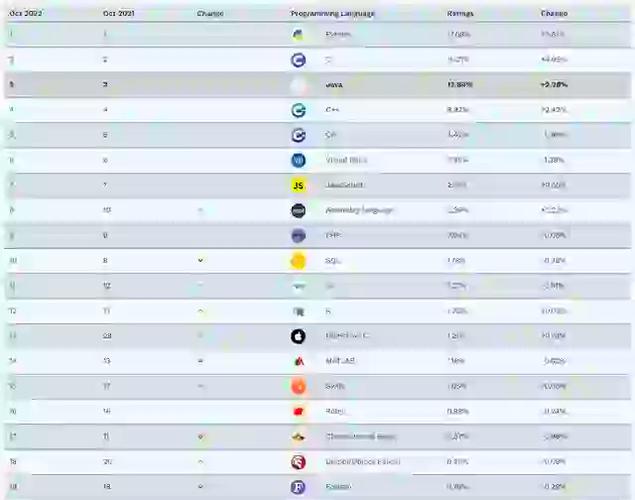The image size is (635, 500).
Task: Click the PHP logo icon
Action: [x=298, y=236]
